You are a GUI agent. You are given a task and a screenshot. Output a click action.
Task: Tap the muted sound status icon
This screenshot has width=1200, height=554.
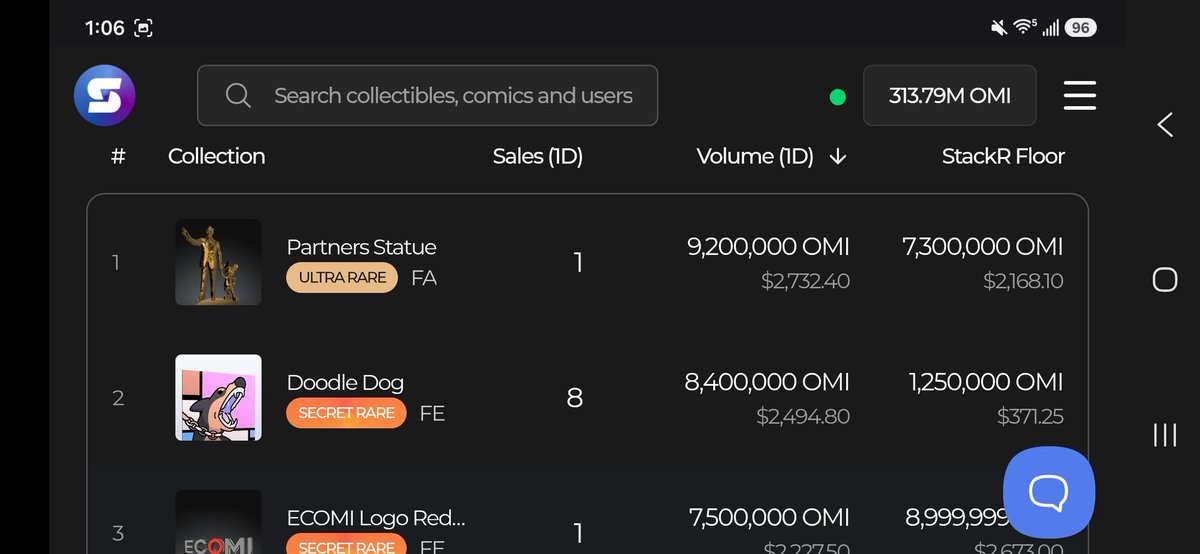tap(999, 28)
